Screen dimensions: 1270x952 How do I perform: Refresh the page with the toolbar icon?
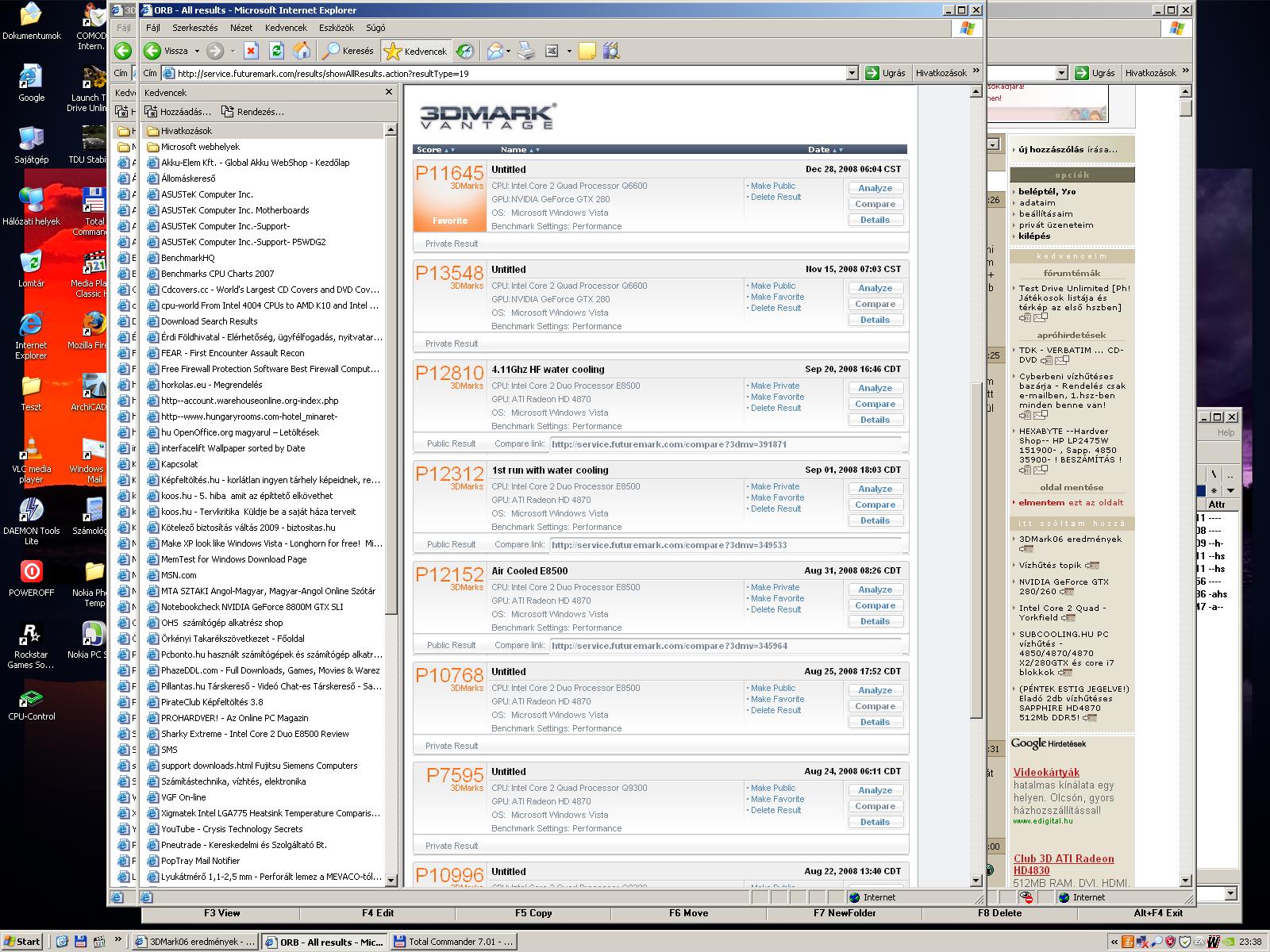click(276, 51)
